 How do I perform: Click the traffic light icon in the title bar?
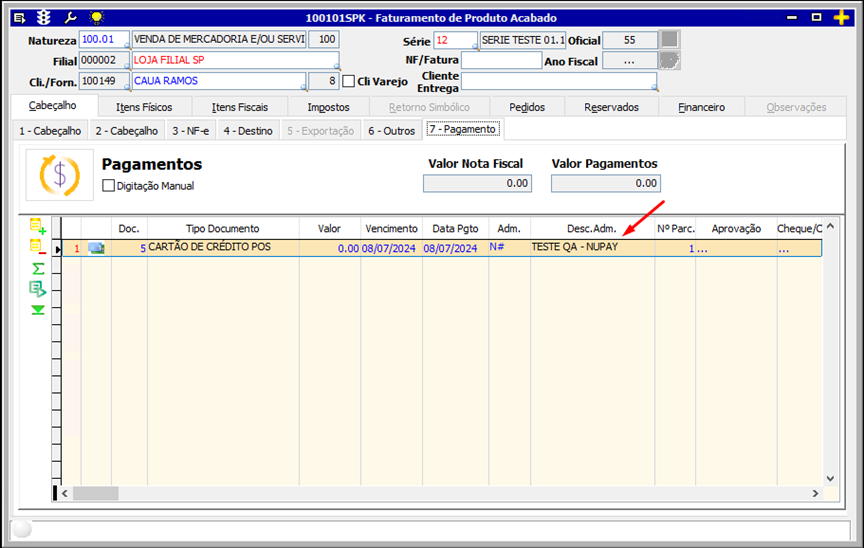coord(44,18)
